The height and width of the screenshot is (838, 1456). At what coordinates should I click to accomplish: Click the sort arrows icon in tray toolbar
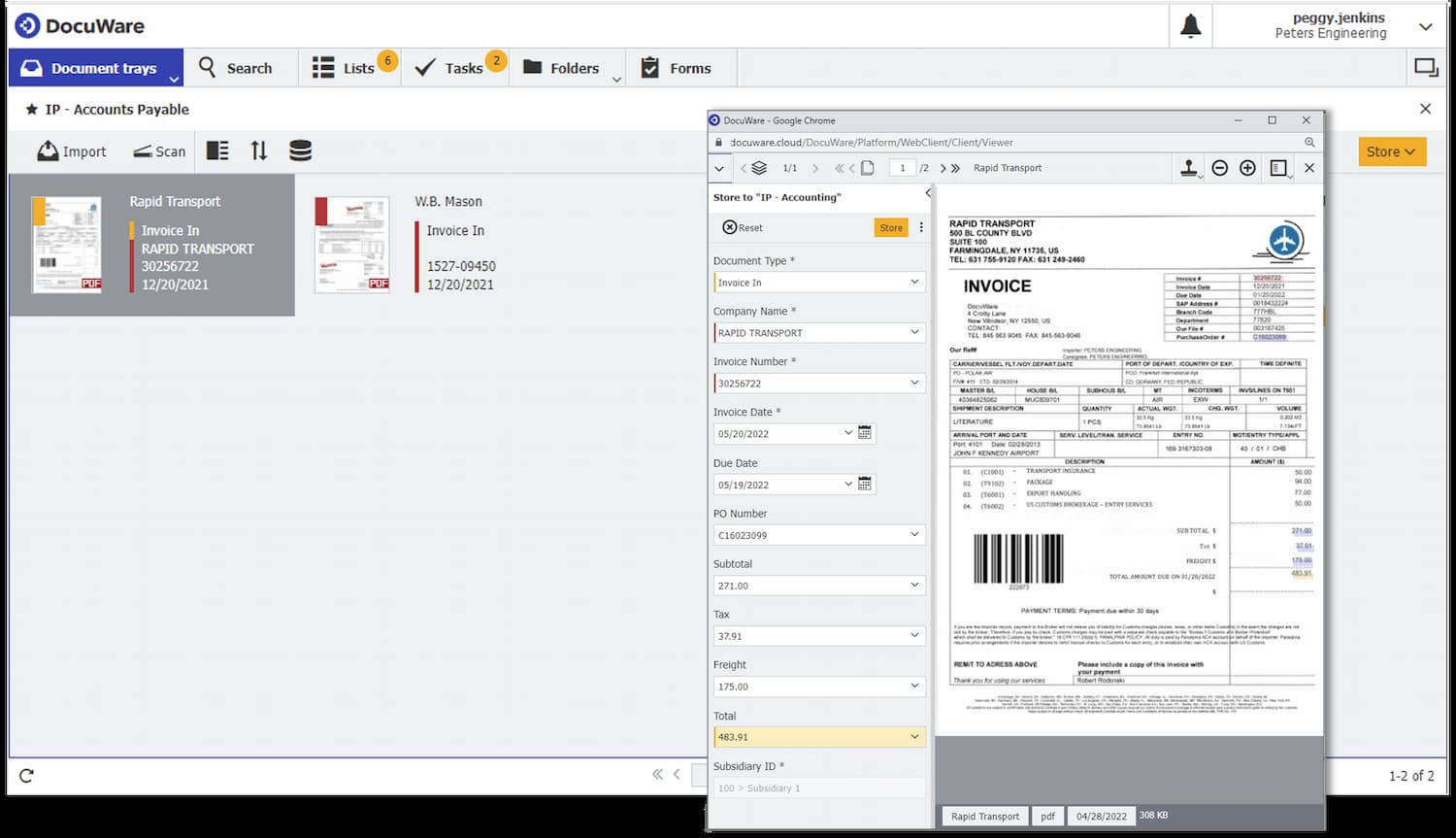tap(258, 151)
